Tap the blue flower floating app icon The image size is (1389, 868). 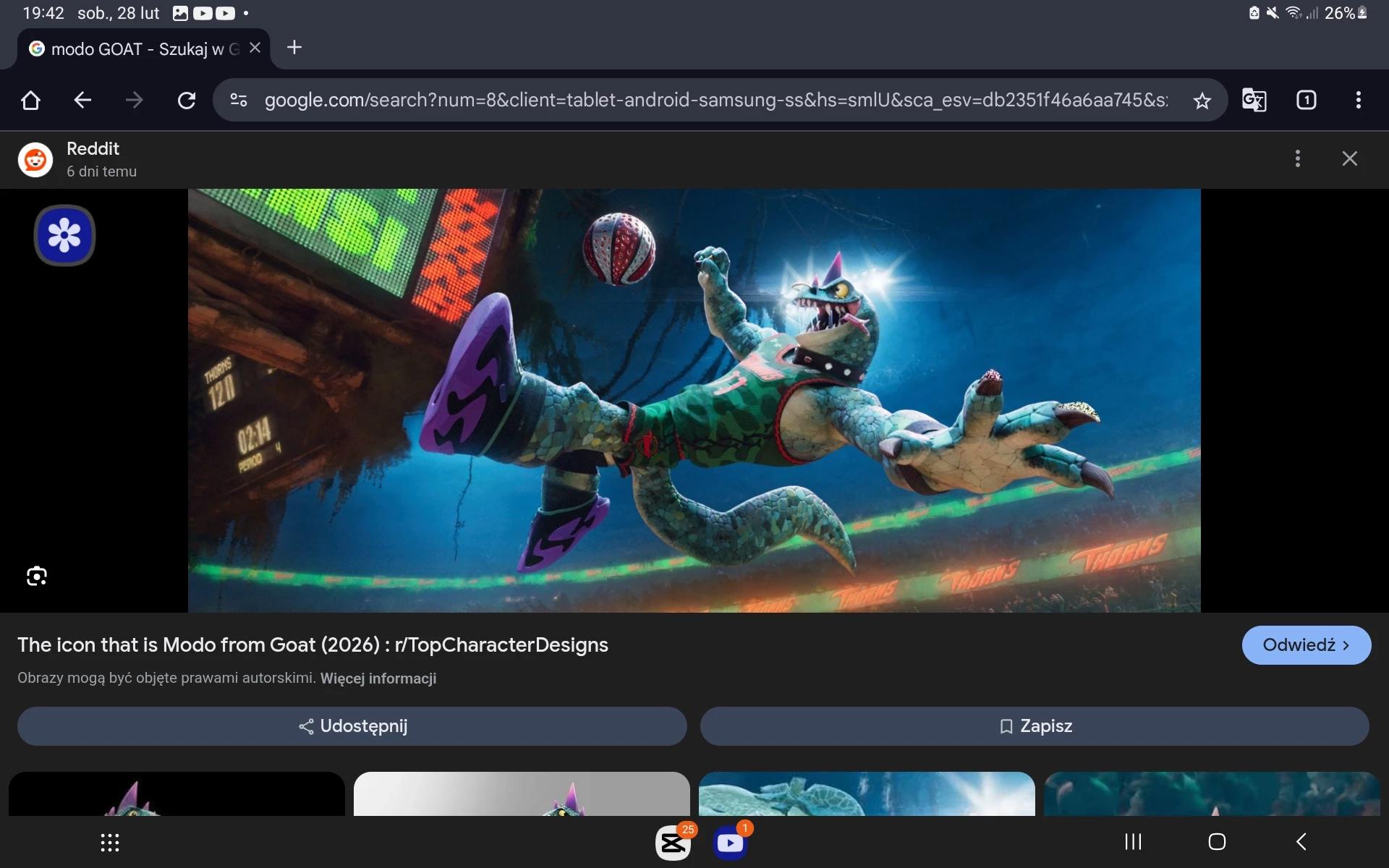click(x=64, y=235)
